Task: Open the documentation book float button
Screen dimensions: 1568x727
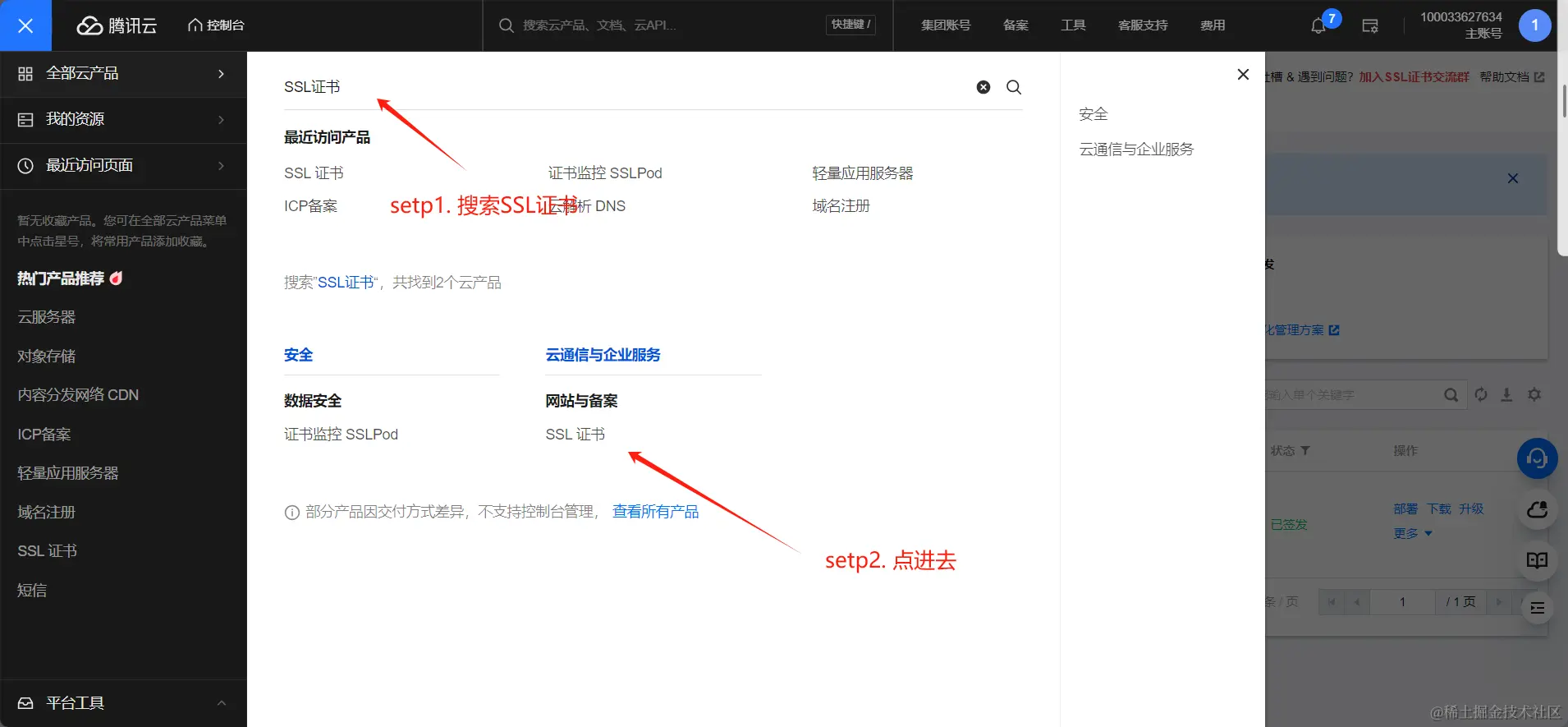Action: [x=1537, y=560]
